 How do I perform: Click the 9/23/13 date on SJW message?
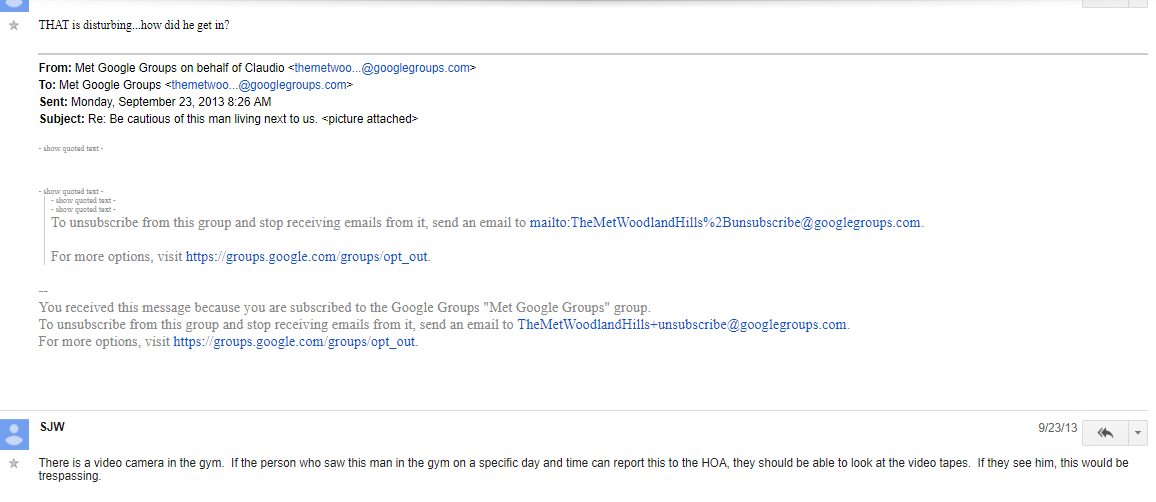click(x=1058, y=428)
